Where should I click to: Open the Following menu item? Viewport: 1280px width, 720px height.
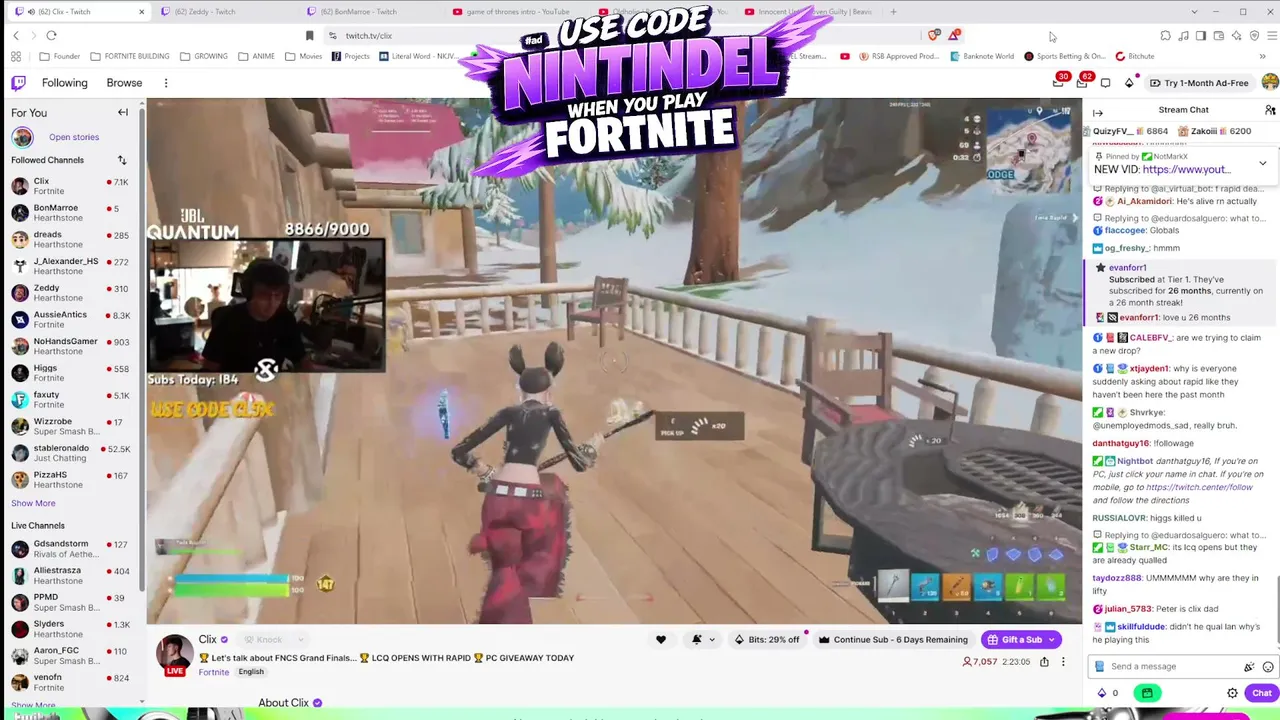(65, 83)
